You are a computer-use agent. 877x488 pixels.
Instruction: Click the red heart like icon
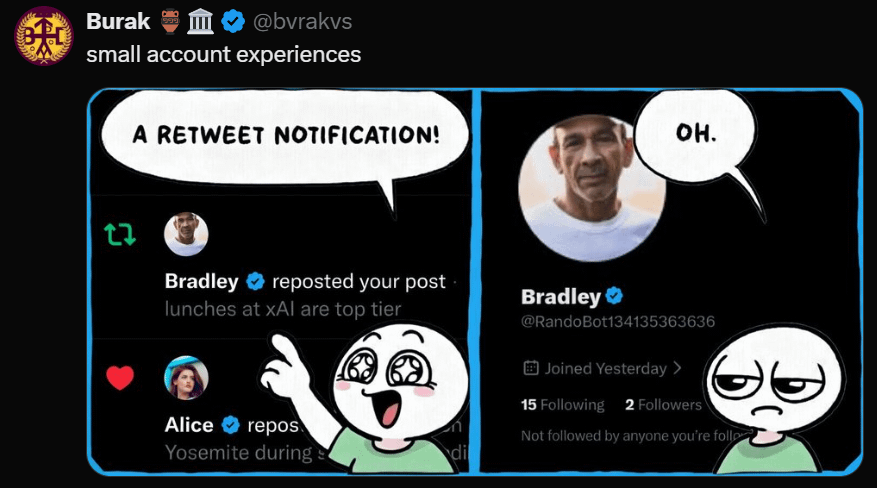click(120, 378)
